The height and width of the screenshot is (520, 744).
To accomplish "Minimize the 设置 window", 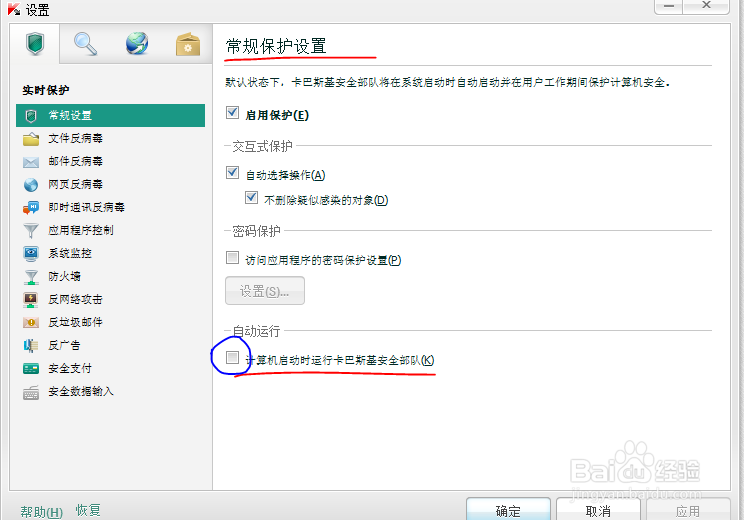I will pos(669,6).
